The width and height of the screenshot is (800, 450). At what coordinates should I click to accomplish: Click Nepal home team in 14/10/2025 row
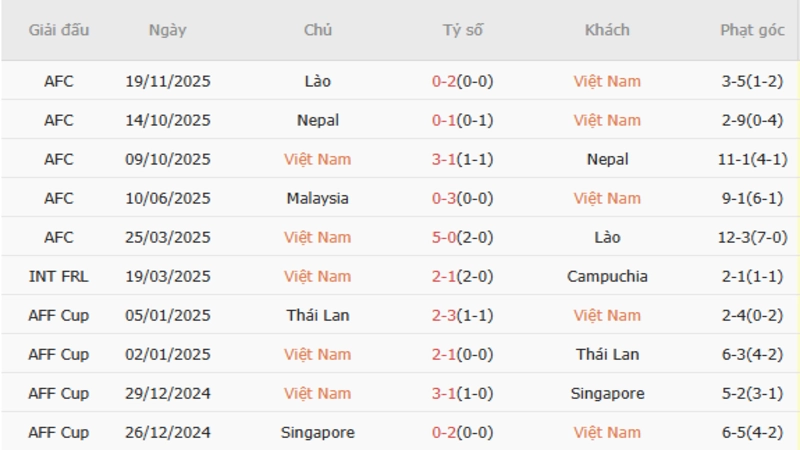[x=318, y=120]
